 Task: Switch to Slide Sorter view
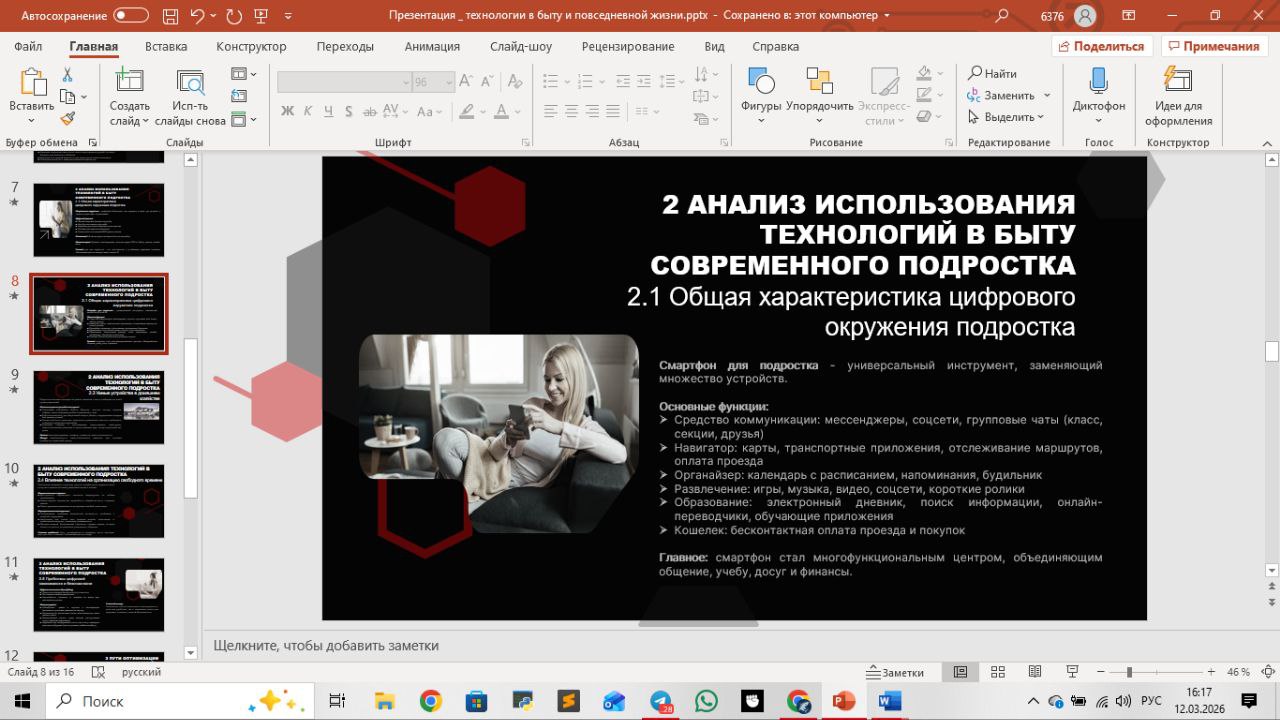click(x=997, y=672)
